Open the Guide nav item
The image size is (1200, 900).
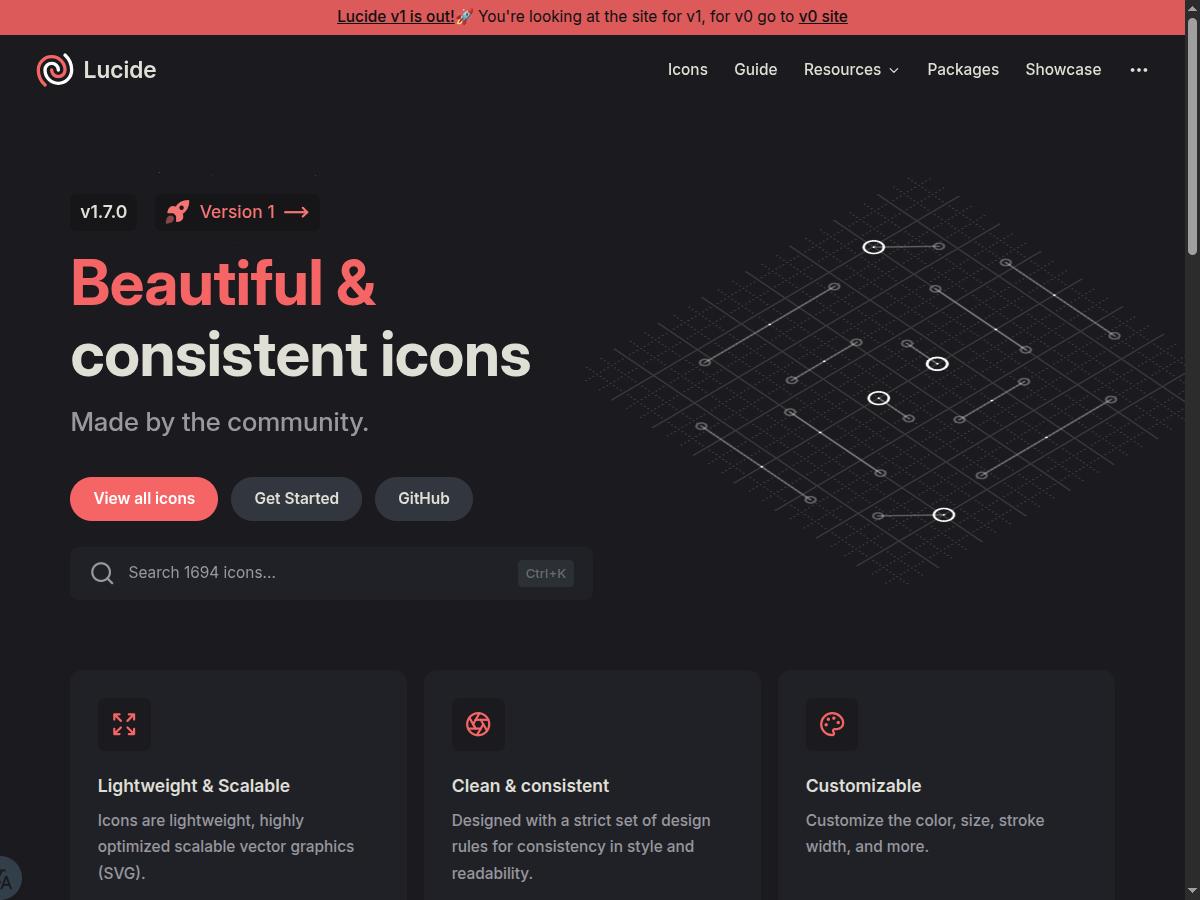click(x=755, y=70)
